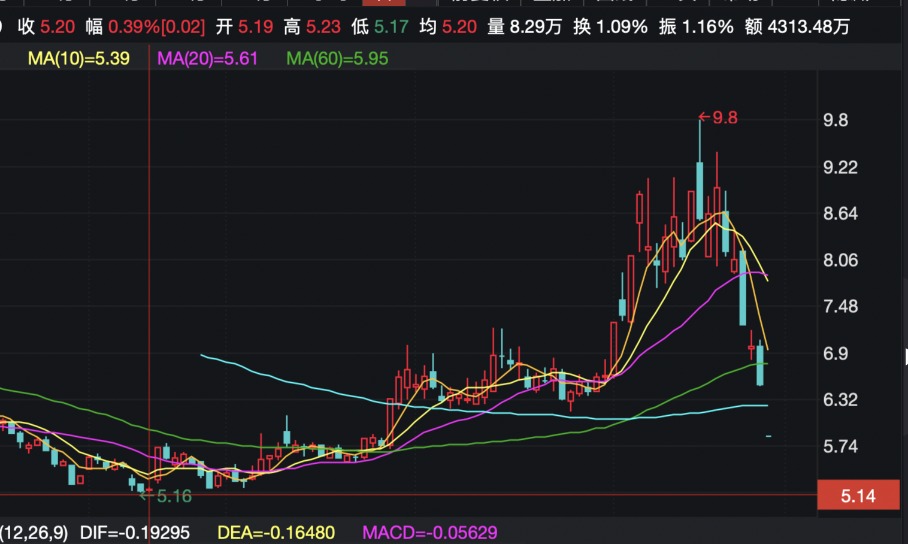The width and height of the screenshot is (908, 544).
Task: Click the 9.8 high price arrow marker
Action: pos(718,118)
